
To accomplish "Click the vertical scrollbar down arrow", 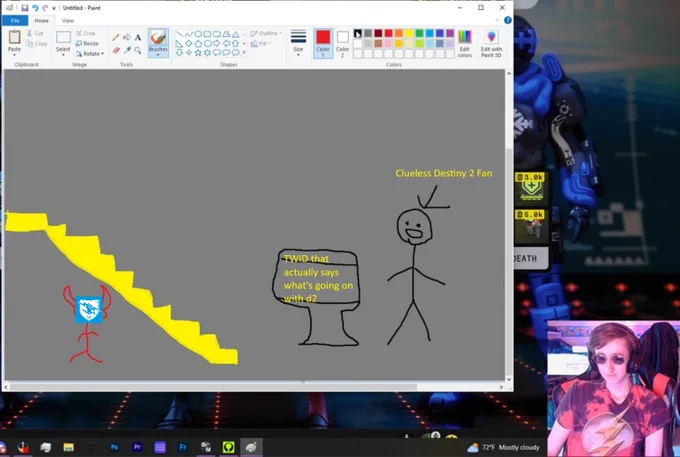I will (x=509, y=379).
